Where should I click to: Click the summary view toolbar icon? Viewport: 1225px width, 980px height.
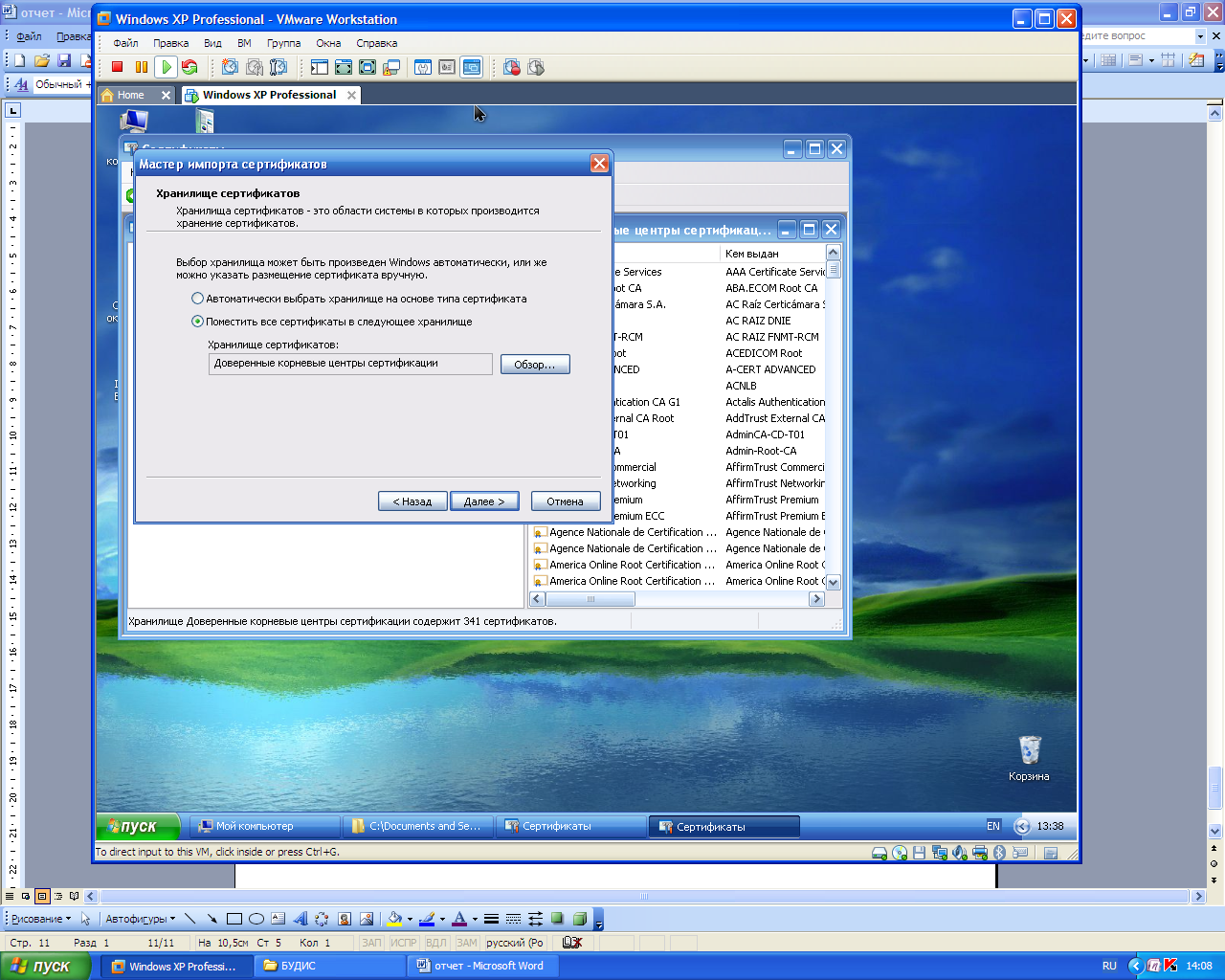tap(423, 67)
